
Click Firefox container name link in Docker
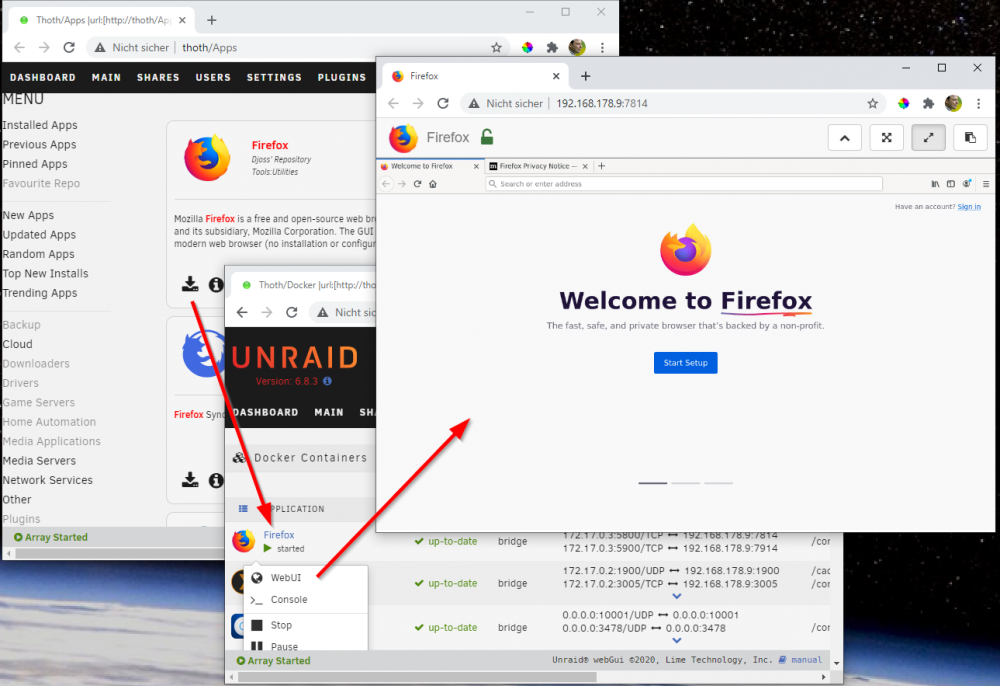pos(279,535)
